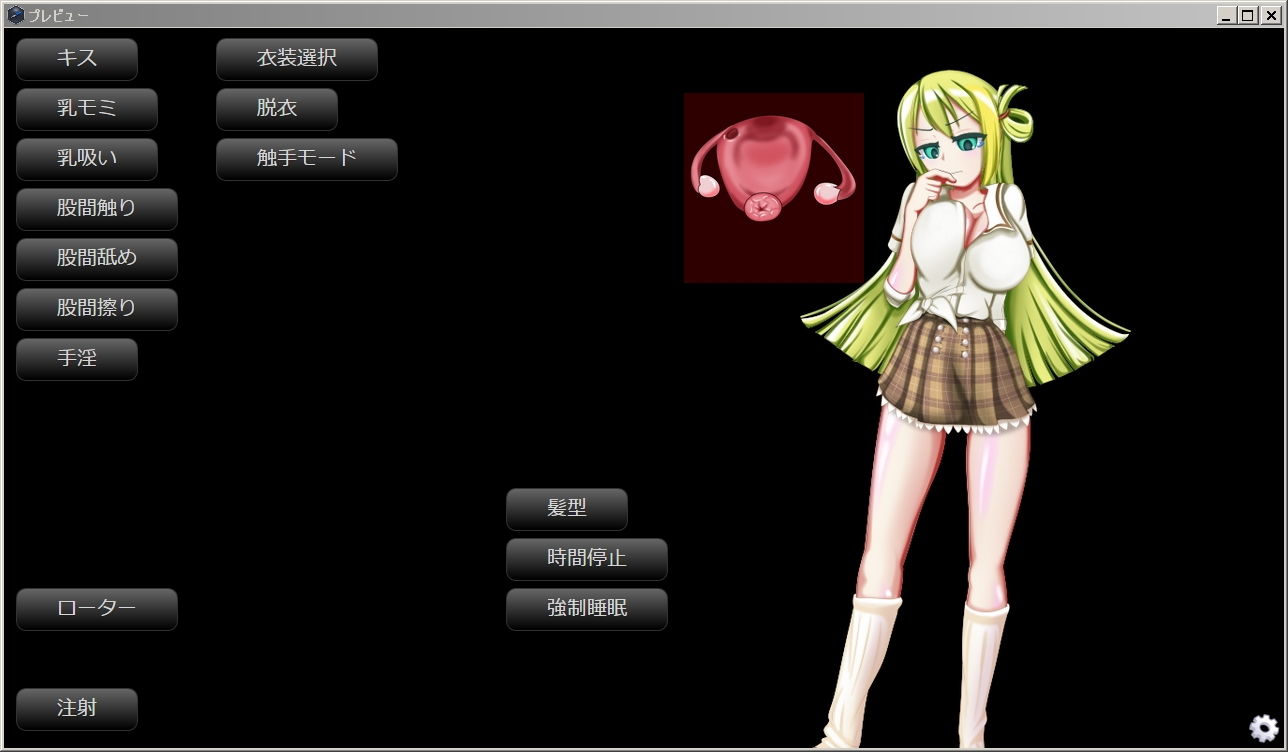This screenshot has width=1288, height=752.
Task: Click the red inset image panel
Action: (773, 188)
